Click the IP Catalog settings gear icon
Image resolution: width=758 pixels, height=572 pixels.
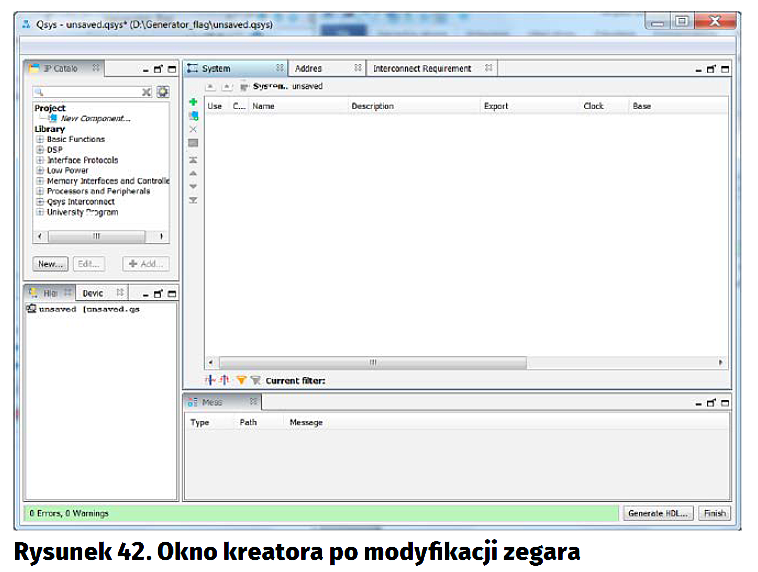[x=162, y=92]
